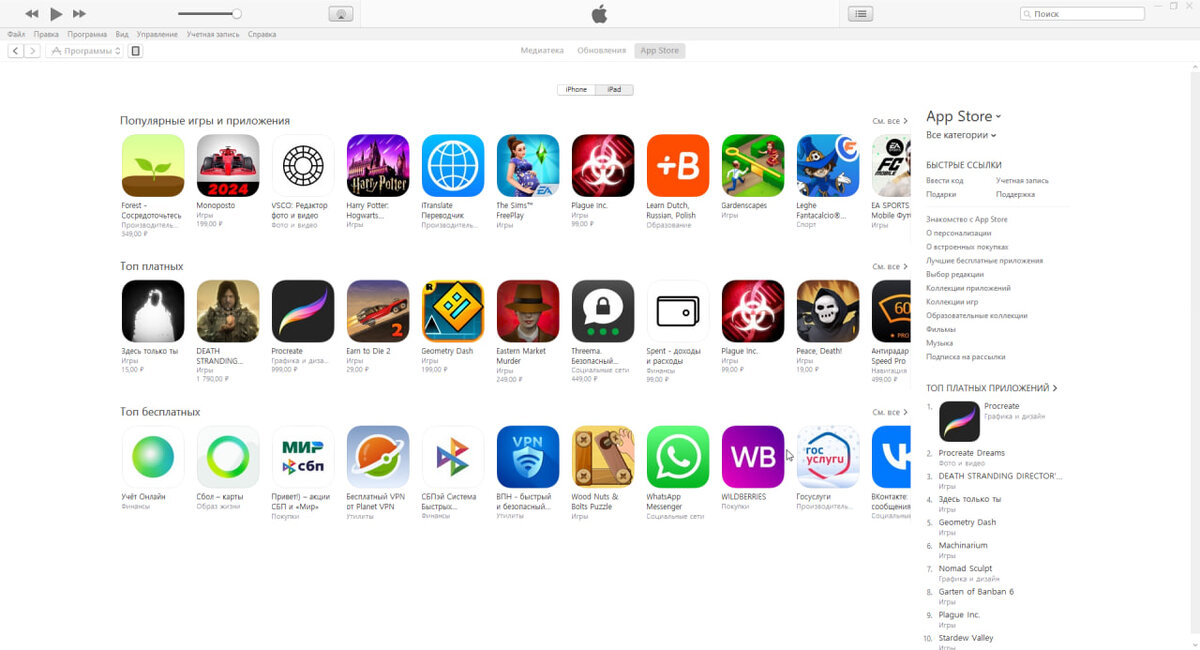Open the WhatsApp Messenger app icon

click(678, 457)
